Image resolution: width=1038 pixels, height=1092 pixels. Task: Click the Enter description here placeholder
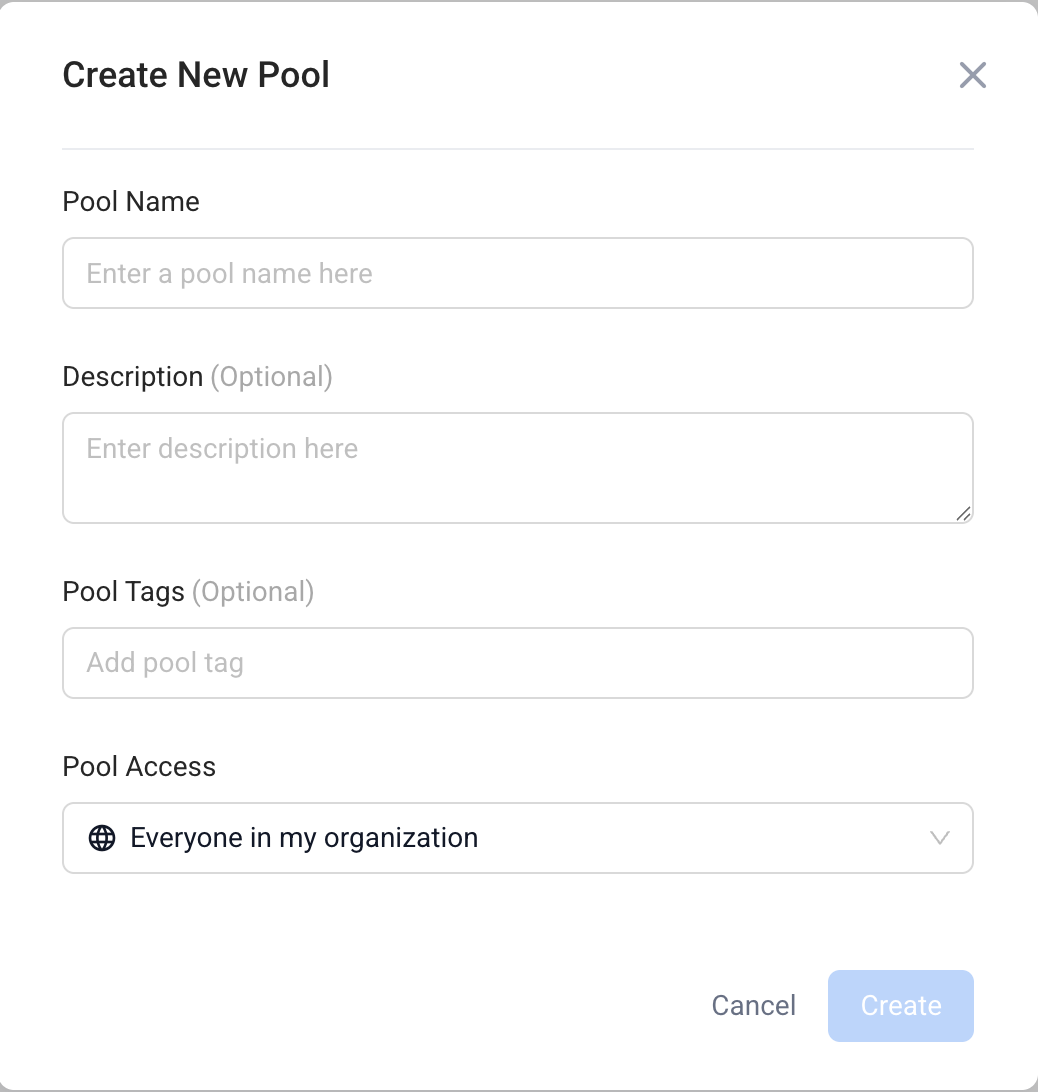(x=222, y=449)
